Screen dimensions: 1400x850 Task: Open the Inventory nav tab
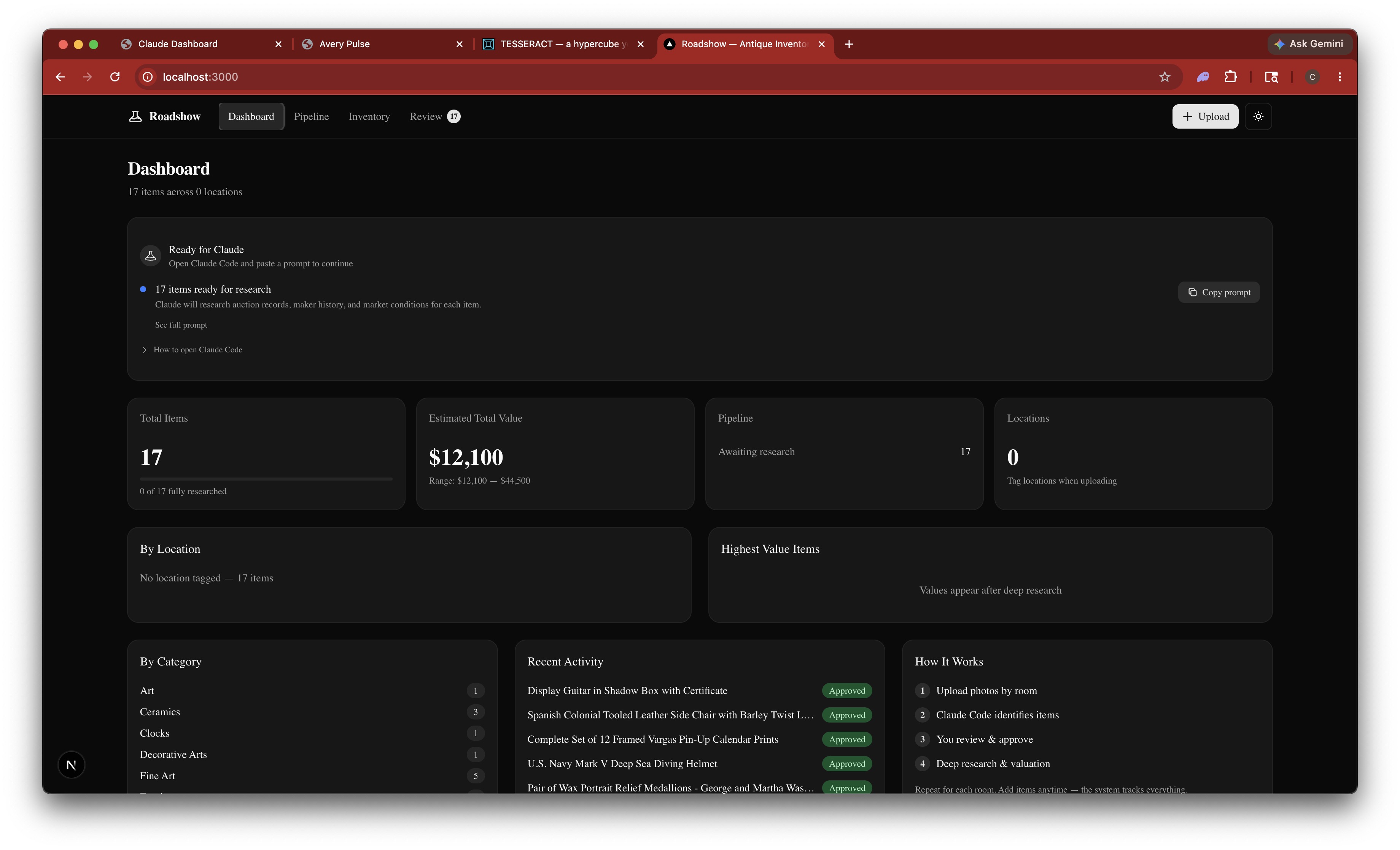[x=369, y=116]
